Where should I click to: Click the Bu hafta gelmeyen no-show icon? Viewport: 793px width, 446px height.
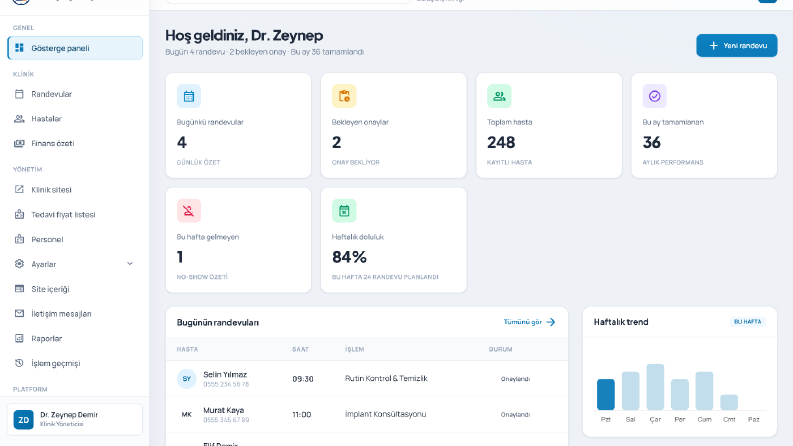[x=189, y=211]
